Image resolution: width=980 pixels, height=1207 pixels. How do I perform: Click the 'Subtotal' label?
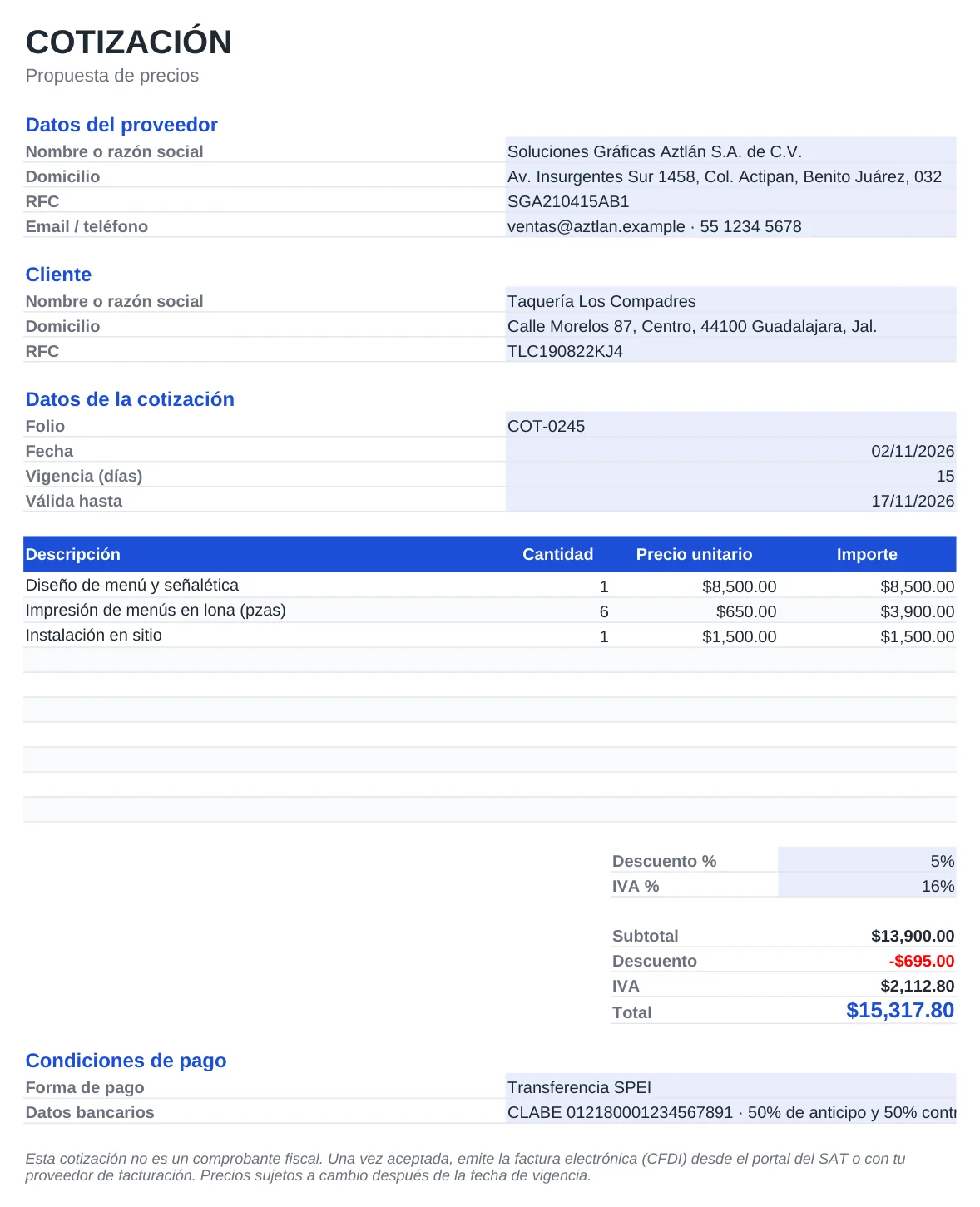(646, 936)
